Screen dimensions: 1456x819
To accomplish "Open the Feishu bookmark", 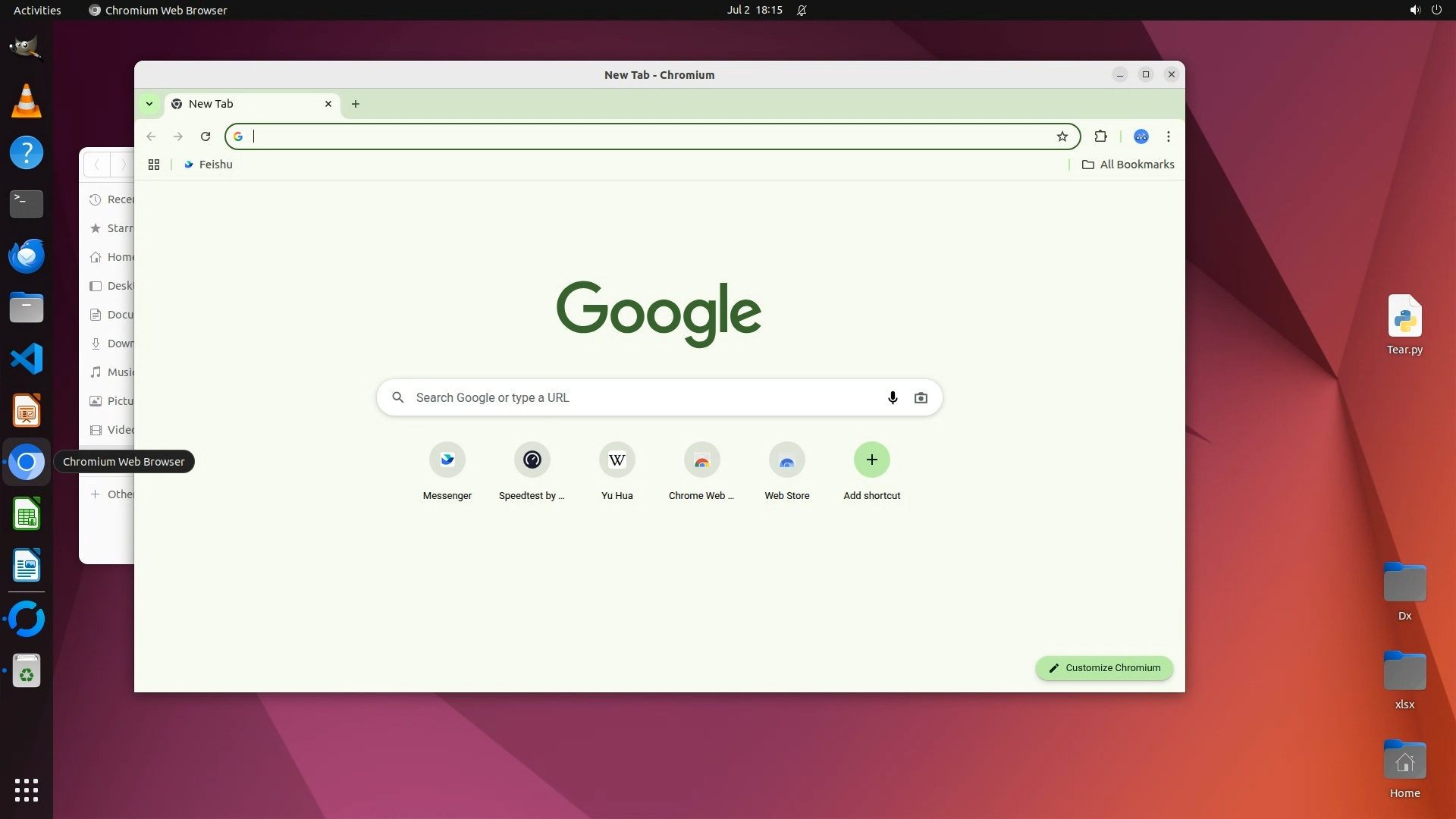I will click(x=209, y=165).
